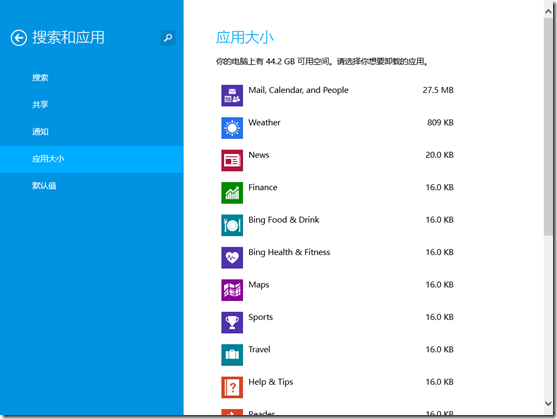Image resolution: width=557 pixels, height=419 pixels.
Task: Select the Help & Tips question mark icon
Action: 232,387
